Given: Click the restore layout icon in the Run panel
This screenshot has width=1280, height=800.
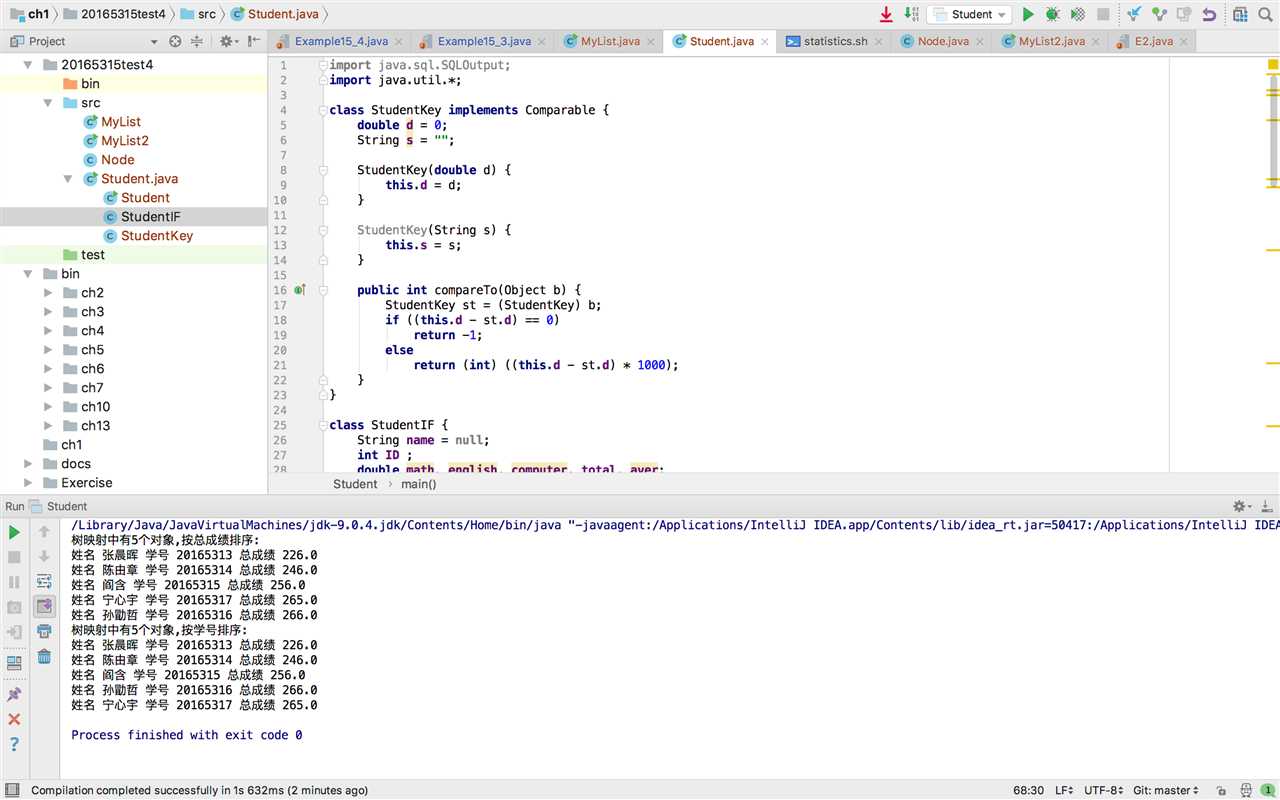Looking at the screenshot, I should tap(14, 662).
